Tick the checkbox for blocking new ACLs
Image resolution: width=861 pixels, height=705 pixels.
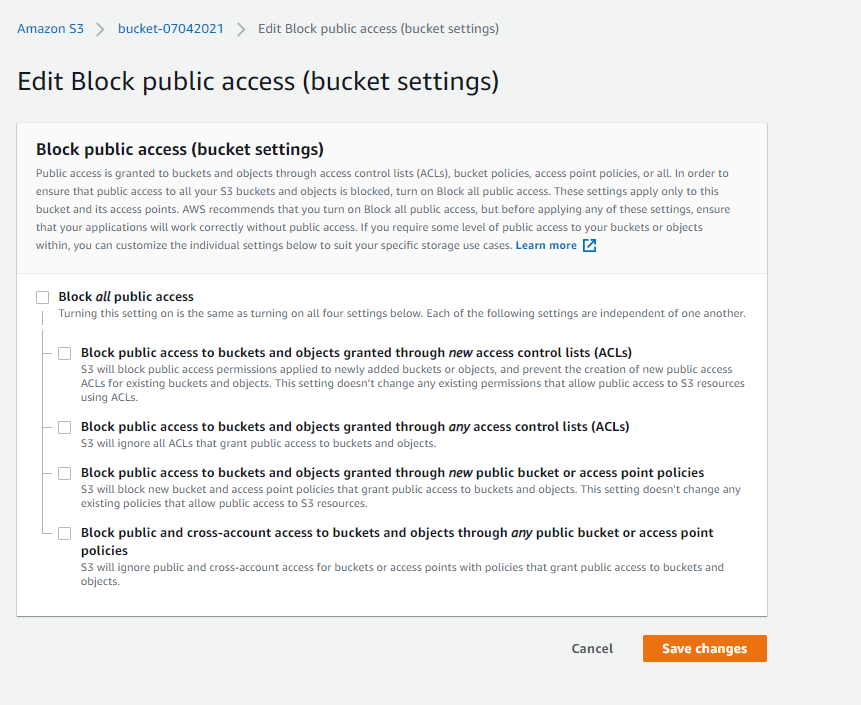[65, 353]
